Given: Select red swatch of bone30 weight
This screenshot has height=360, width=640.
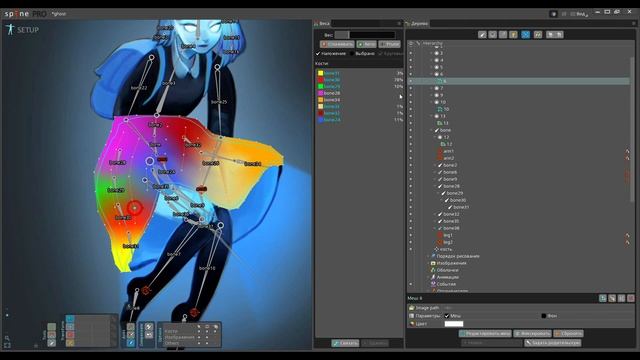Looking at the screenshot, I should [320, 80].
